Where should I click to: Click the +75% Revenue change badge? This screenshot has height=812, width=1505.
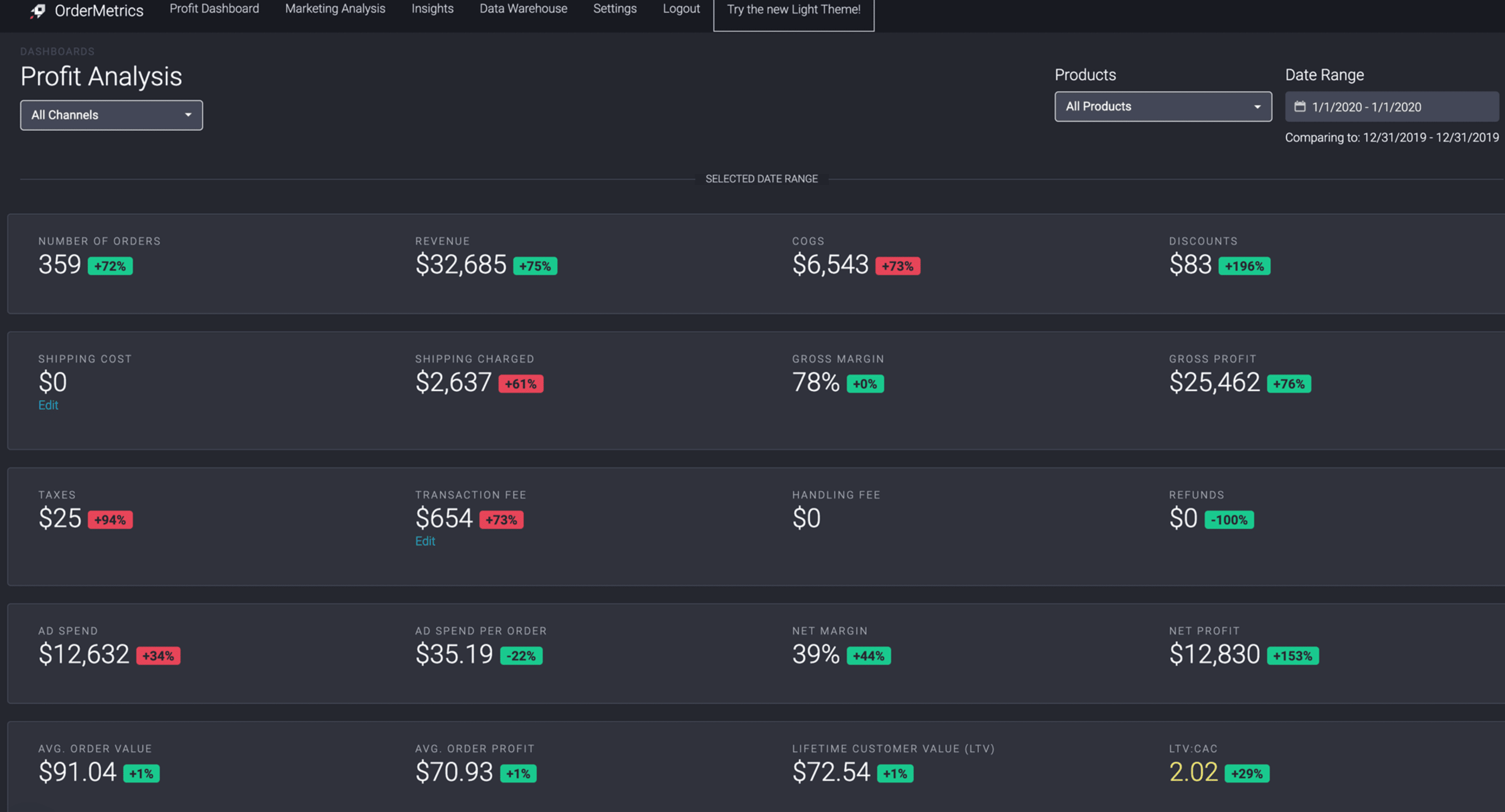[535, 266]
